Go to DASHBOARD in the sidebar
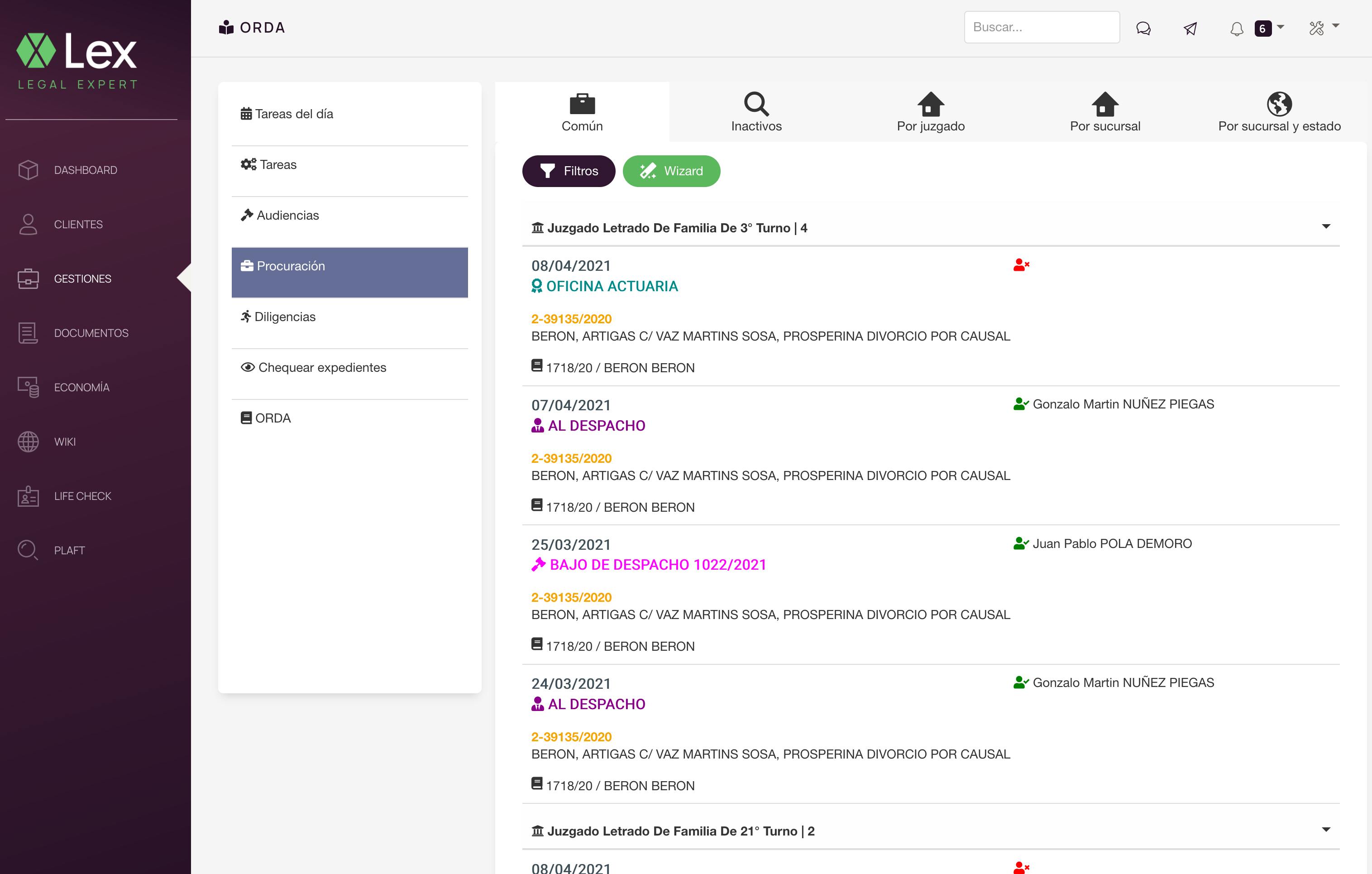This screenshot has width=1372, height=874. pyautogui.click(x=86, y=170)
